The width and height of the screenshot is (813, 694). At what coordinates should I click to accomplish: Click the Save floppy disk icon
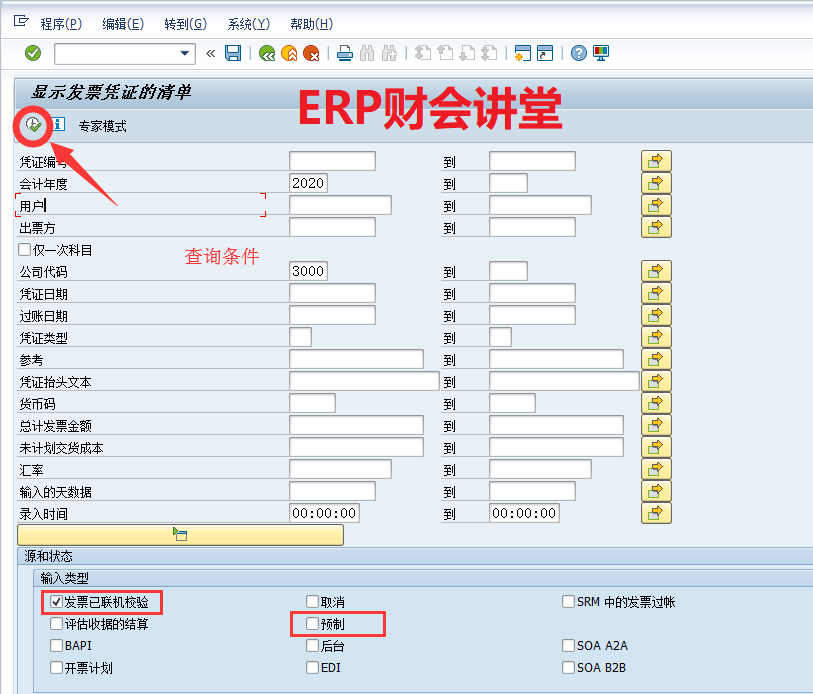[x=233, y=53]
